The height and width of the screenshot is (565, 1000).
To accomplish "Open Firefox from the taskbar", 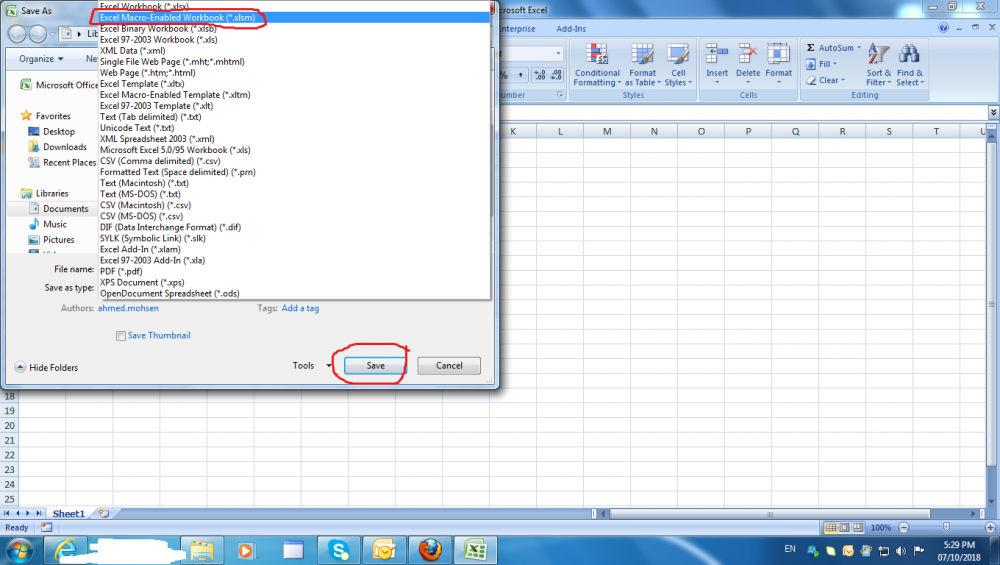I will (430, 550).
